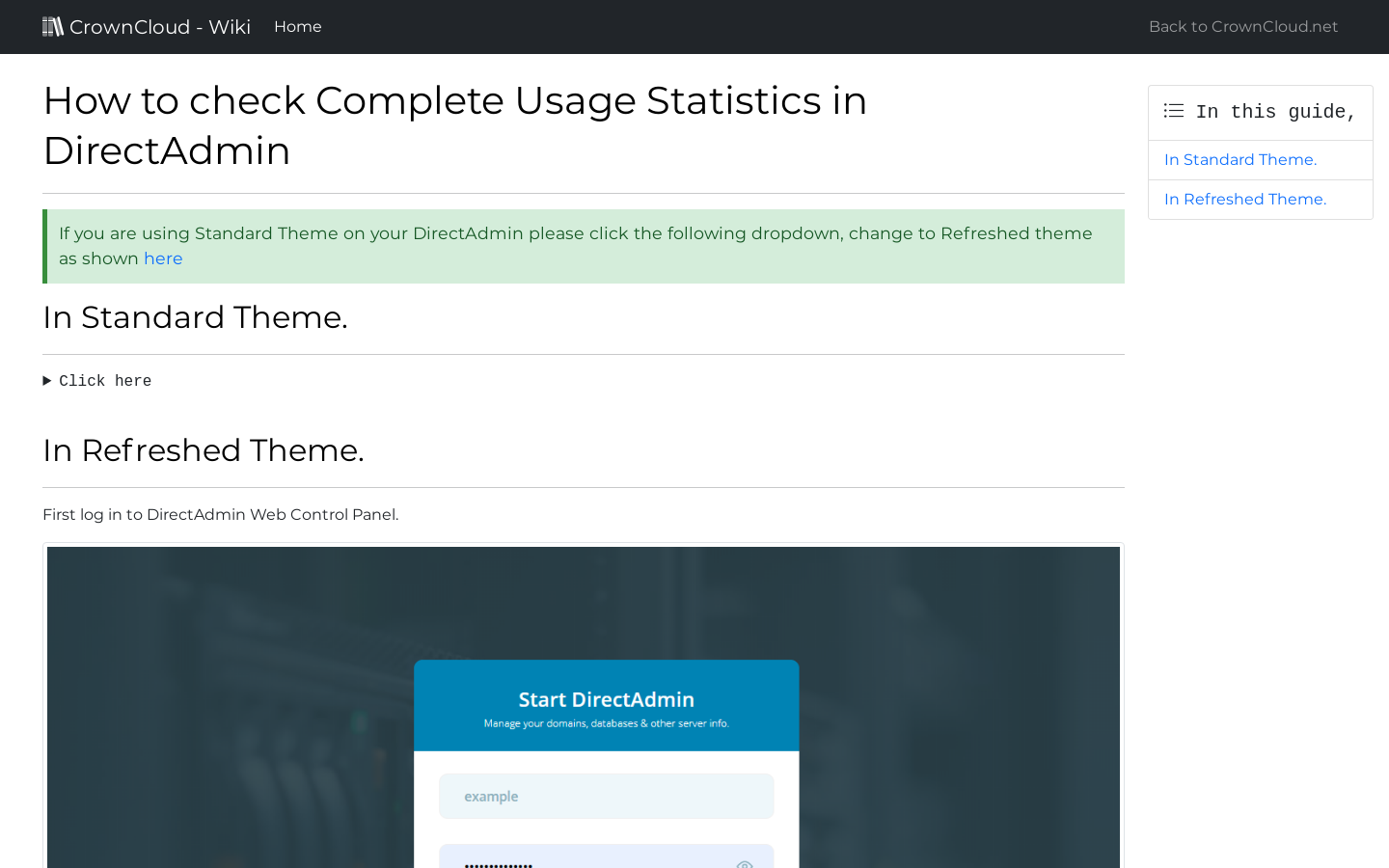
Task: Open the 'Click here' dropdown under Standard Theme
Action: (x=104, y=380)
